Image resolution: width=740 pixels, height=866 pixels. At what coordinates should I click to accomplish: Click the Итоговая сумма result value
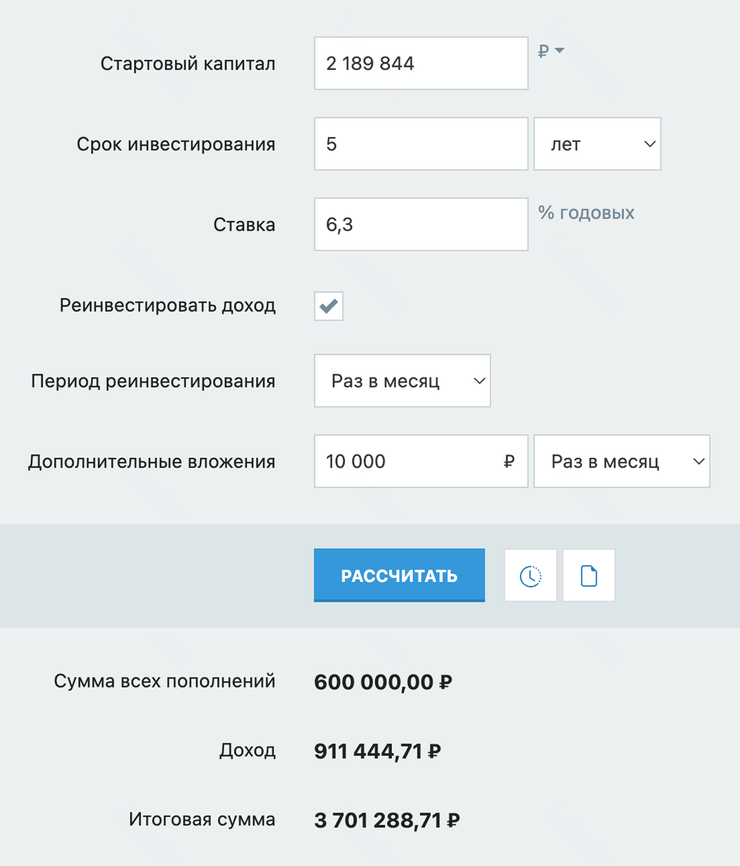click(386, 821)
